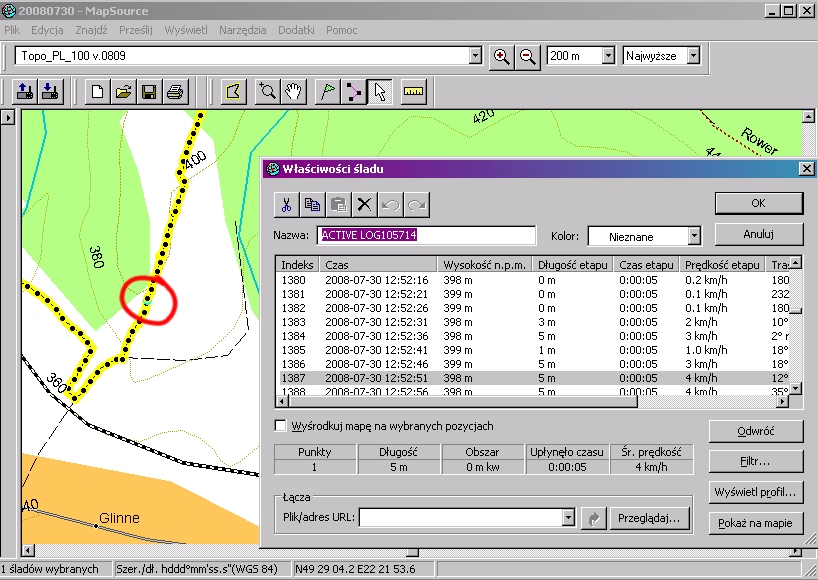
Task: Select the hand pan tool
Action: [x=293, y=92]
